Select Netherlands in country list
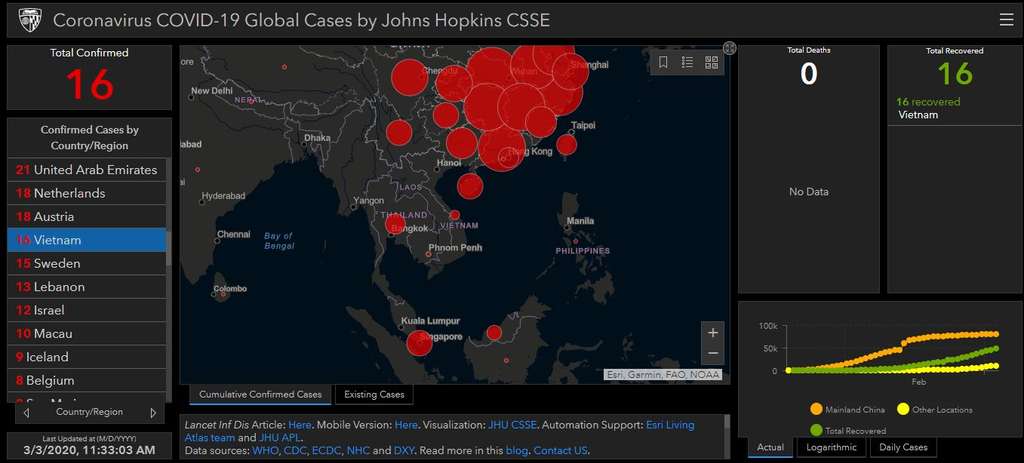This screenshot has height=463, width=1024. 86,193
